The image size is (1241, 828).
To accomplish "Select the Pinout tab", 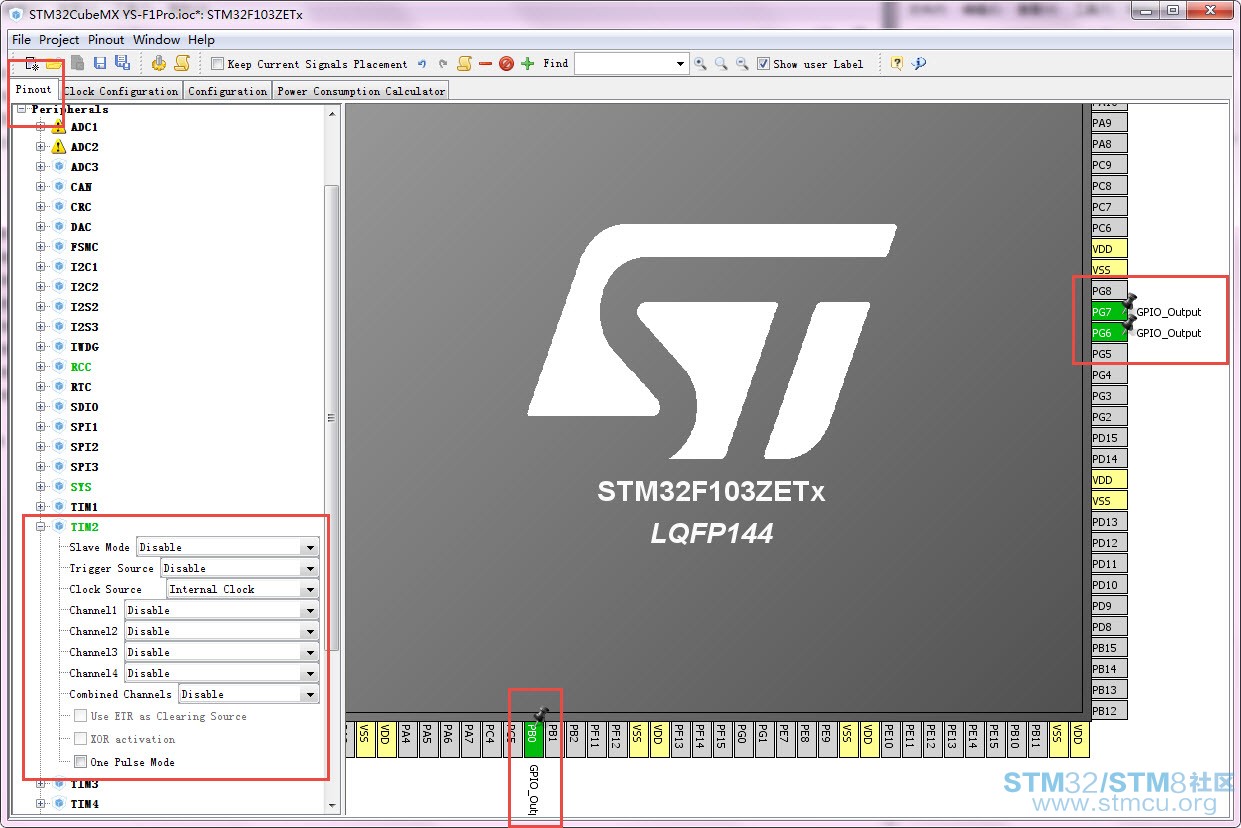I will (x=34, y=90).
